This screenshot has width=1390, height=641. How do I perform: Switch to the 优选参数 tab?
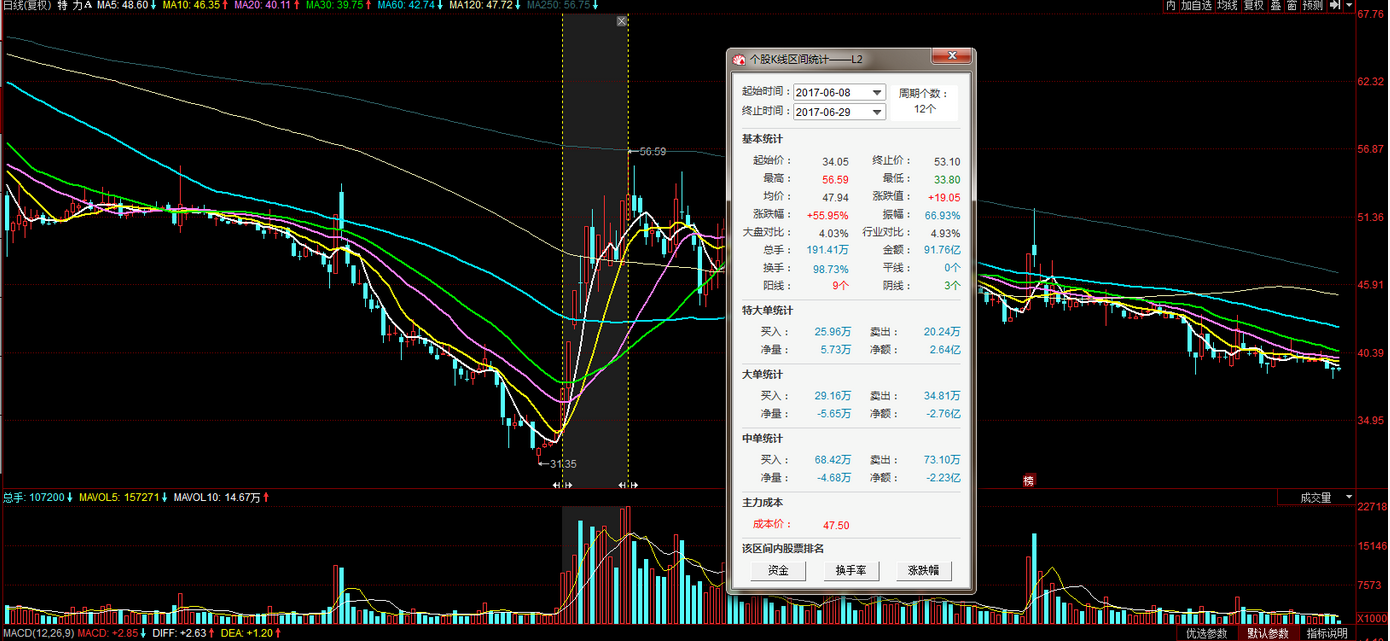coord(1206,633)
